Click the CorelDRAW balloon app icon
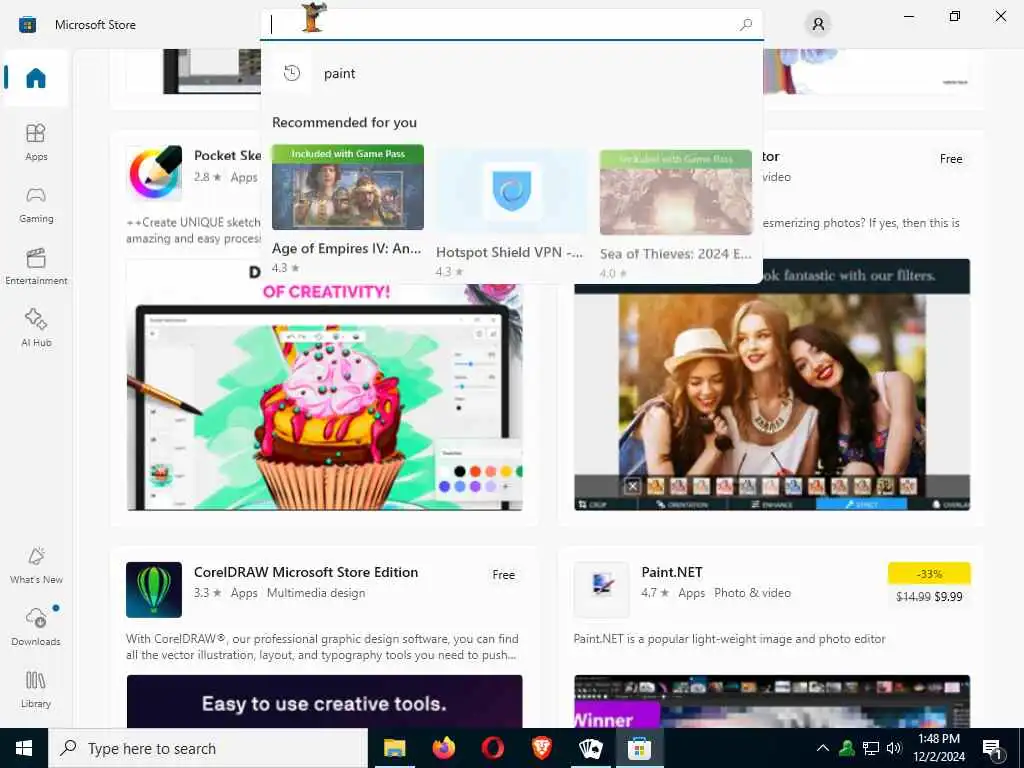Screen dimensions: 1024x768 (x=154, y=590)
